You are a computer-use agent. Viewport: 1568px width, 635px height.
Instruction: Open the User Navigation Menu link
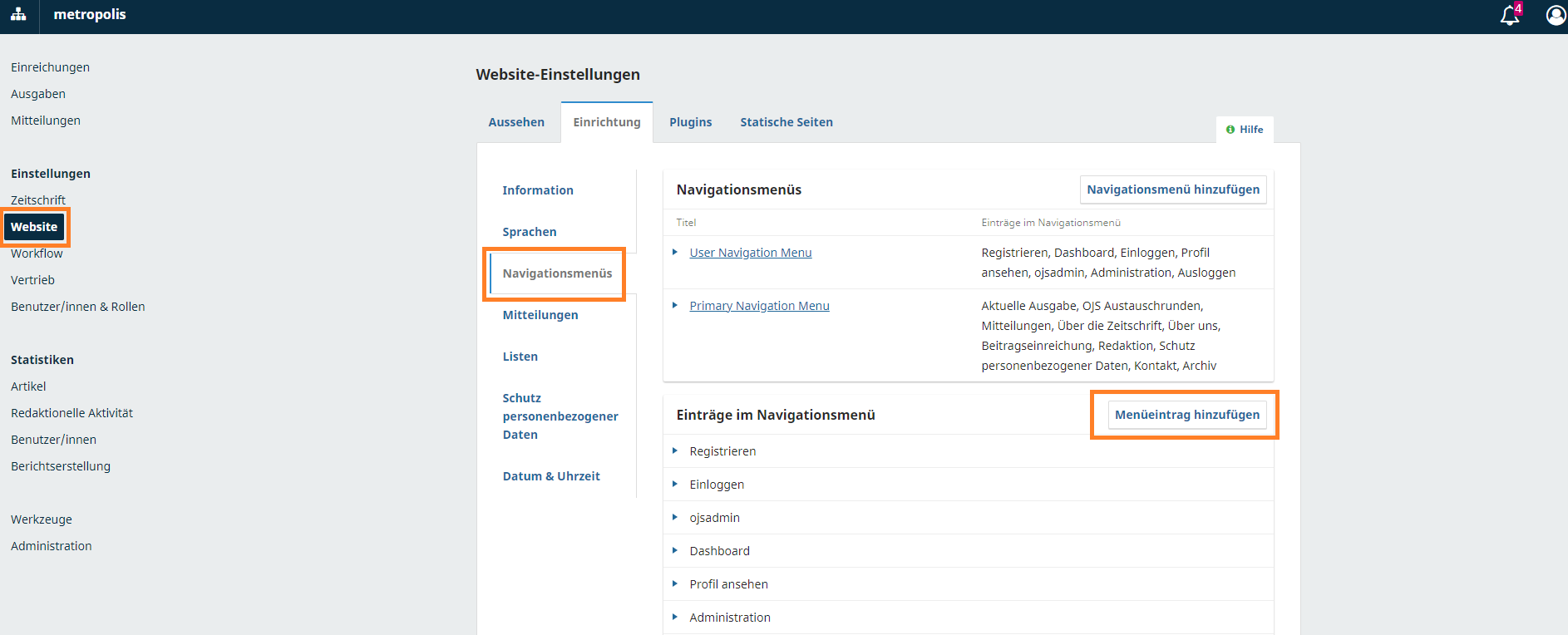pos(750,253)
